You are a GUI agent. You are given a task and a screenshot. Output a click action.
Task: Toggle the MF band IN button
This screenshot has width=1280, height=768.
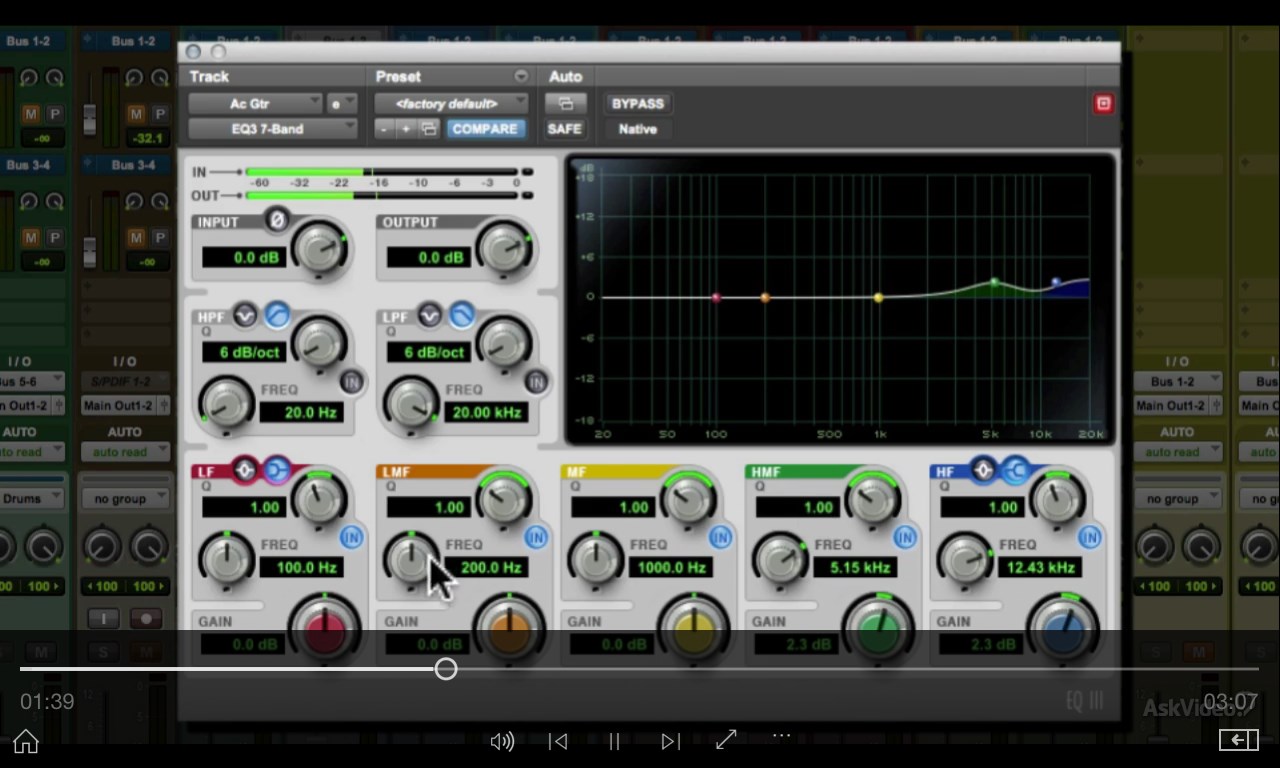coord(720,537)
